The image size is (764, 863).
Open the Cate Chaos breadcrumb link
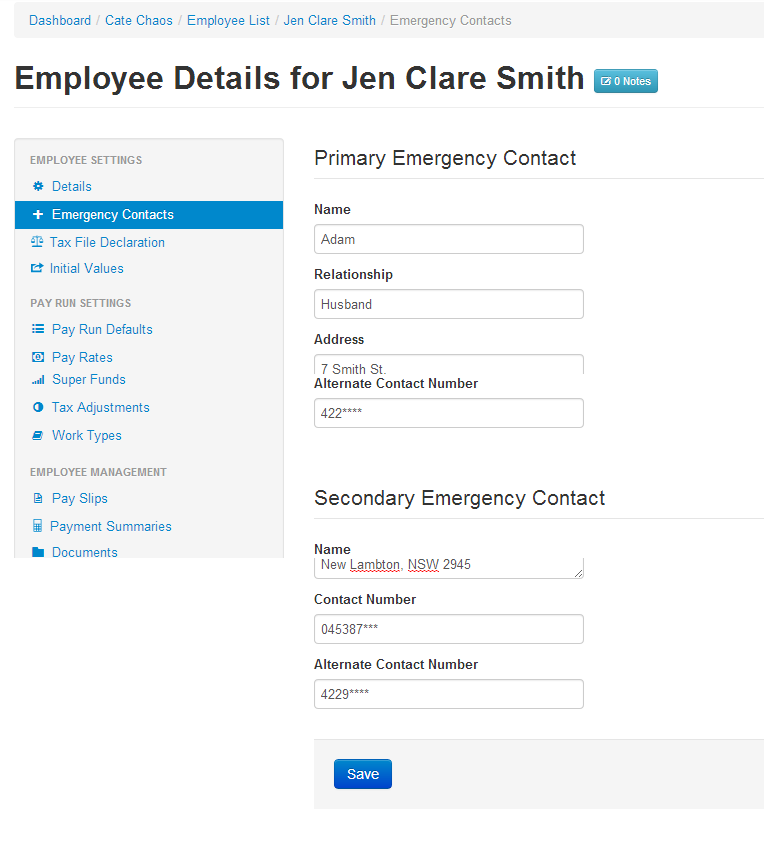[x=139, y=20]
